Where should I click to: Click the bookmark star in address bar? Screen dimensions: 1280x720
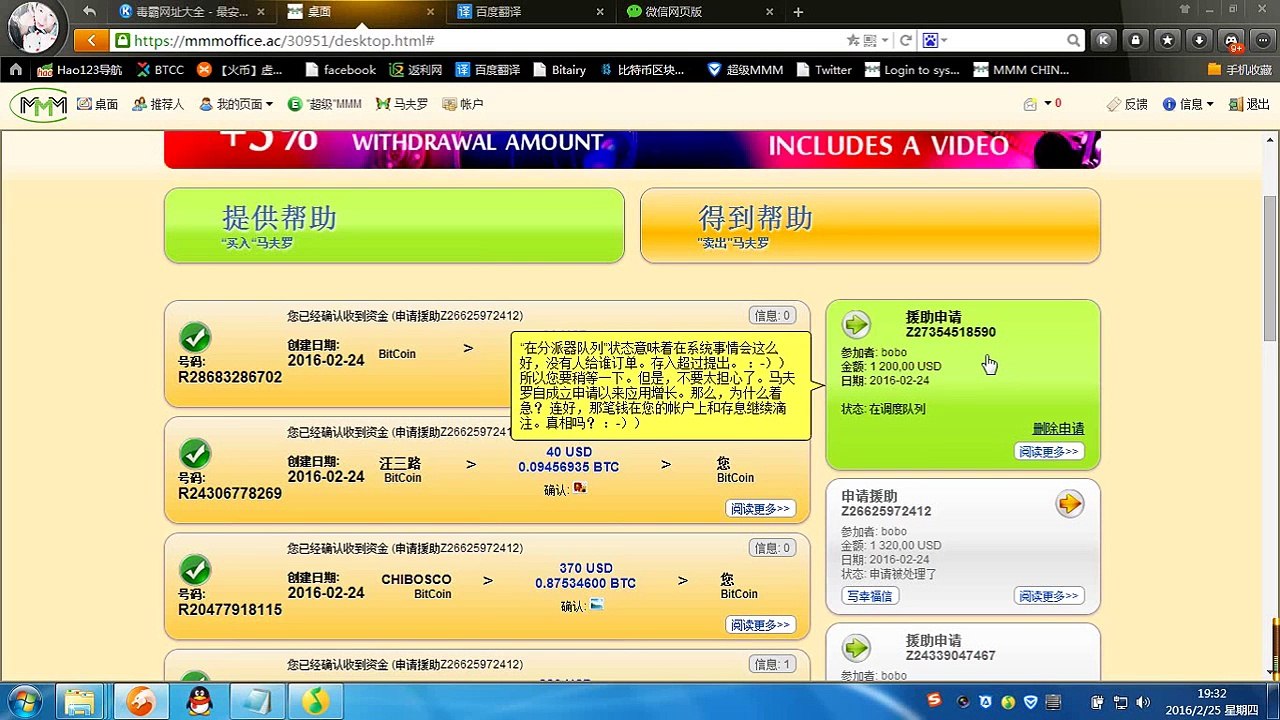click(x=853, y=41)
